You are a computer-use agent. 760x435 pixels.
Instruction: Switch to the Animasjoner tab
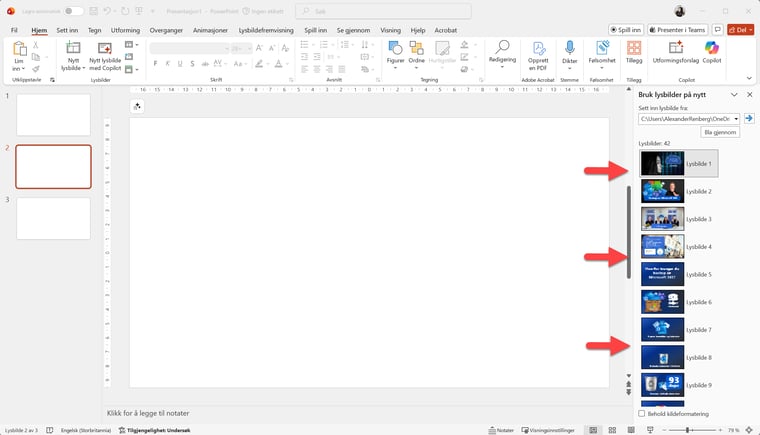[x=210, y=30]
